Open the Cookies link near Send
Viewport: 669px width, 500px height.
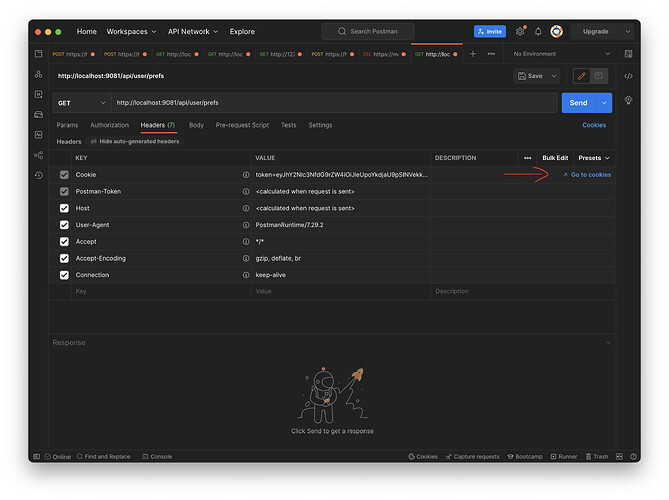pyautogui.click(x=594, y=125)
